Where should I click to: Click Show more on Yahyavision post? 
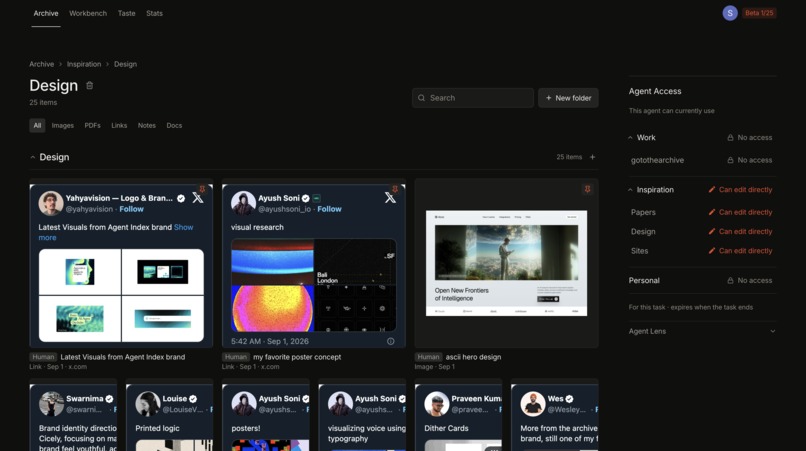pos(184,227)
